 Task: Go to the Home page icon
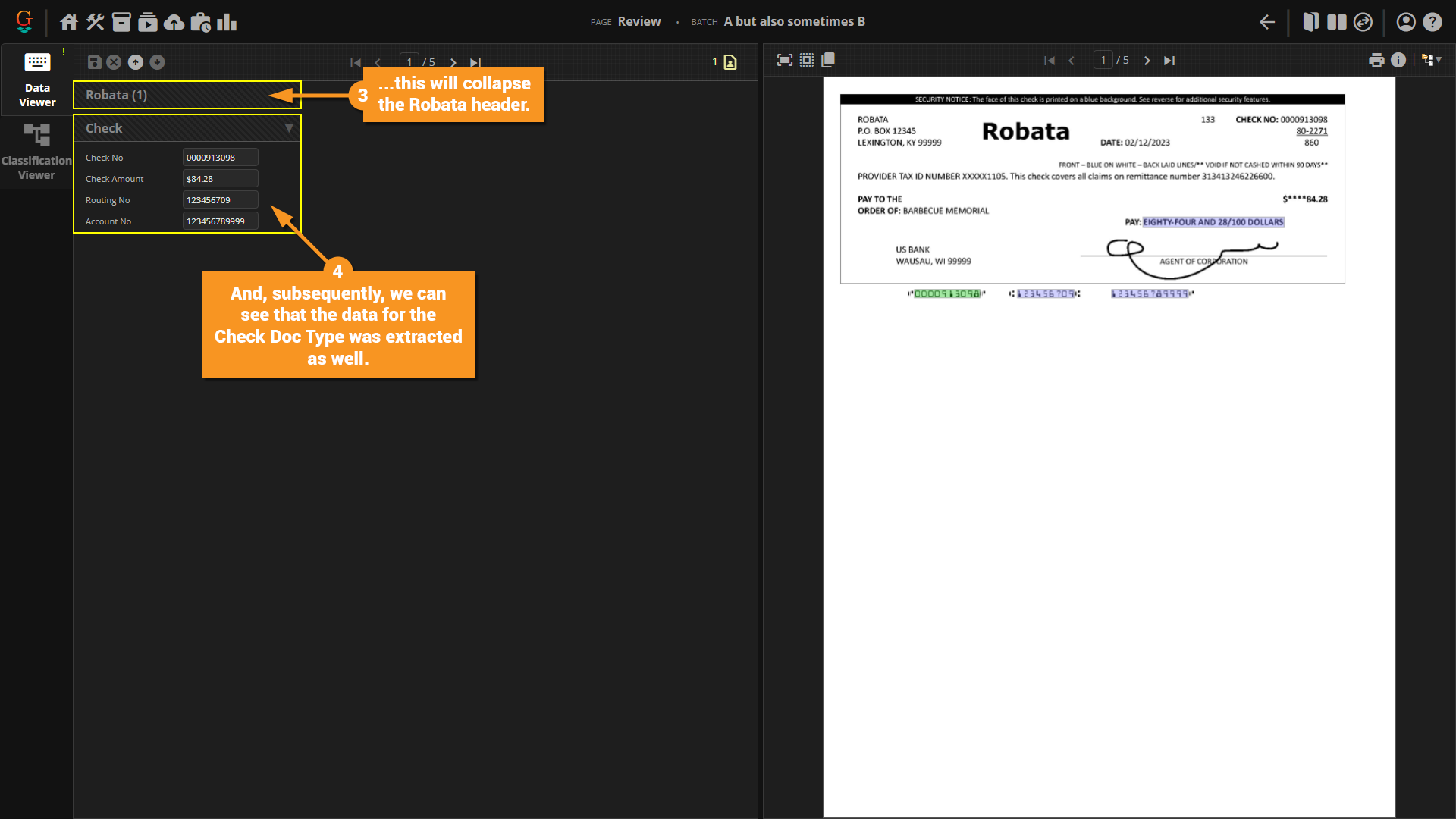point(69,22)
